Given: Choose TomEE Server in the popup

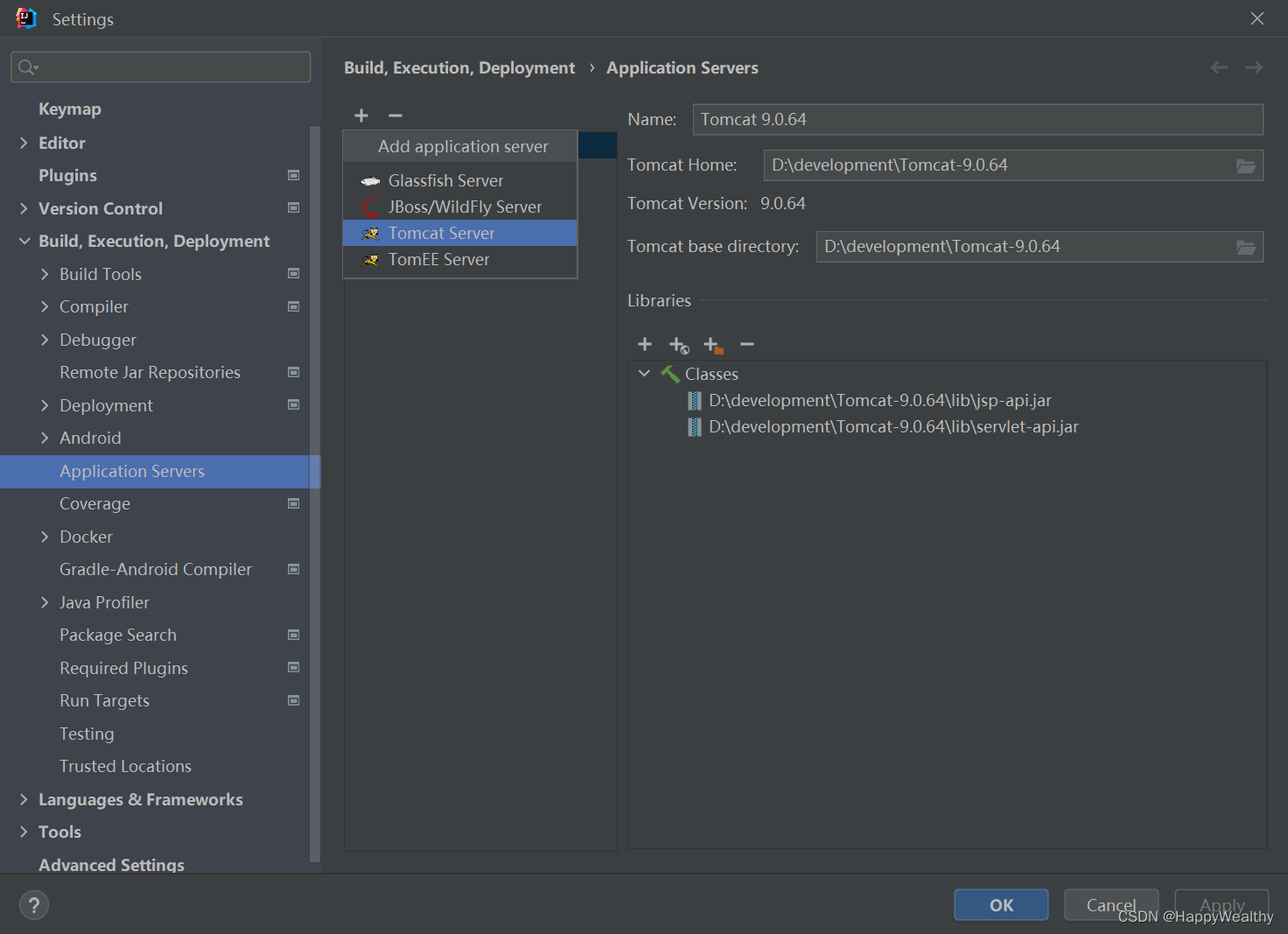Looking at the screenshot, I should 460,259.
